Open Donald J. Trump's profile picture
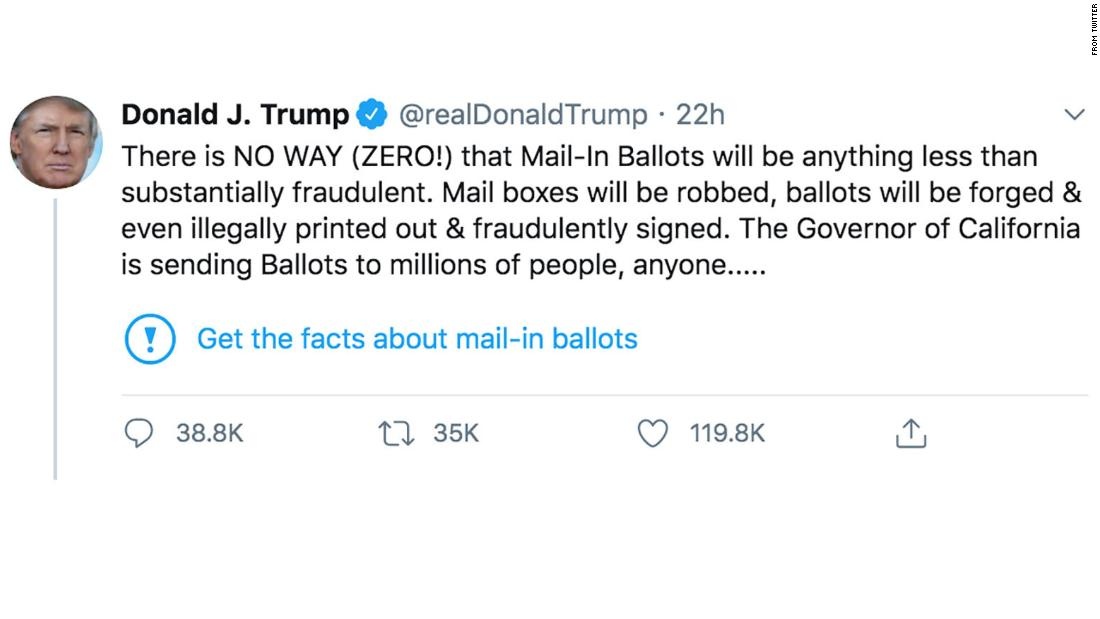The height and width of the screenshot is (619, 1100). pos(56,142)
